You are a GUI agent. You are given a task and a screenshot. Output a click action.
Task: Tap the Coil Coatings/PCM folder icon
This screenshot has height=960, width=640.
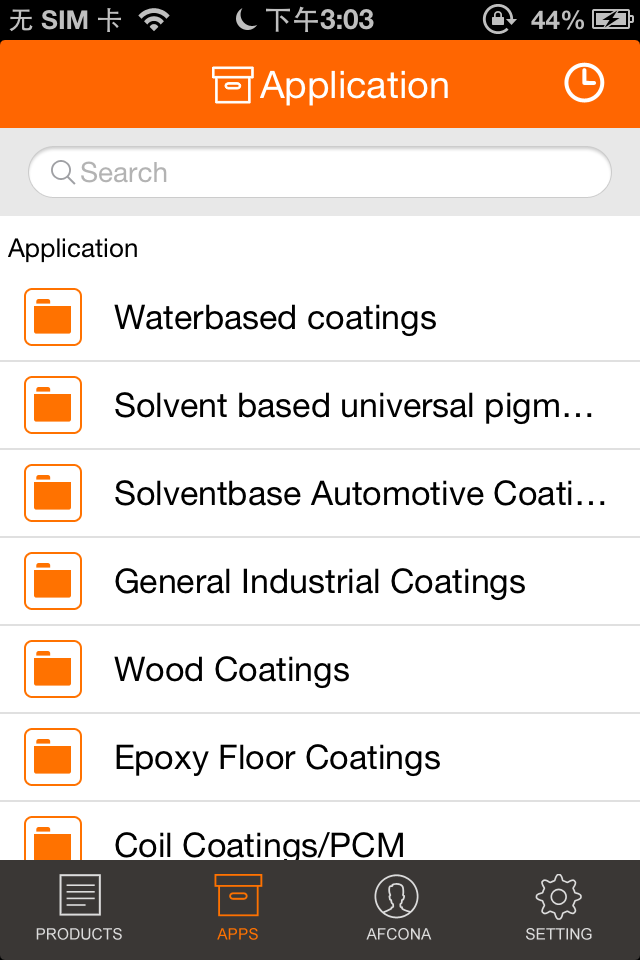pyautogui.click(x=53, y=838)
